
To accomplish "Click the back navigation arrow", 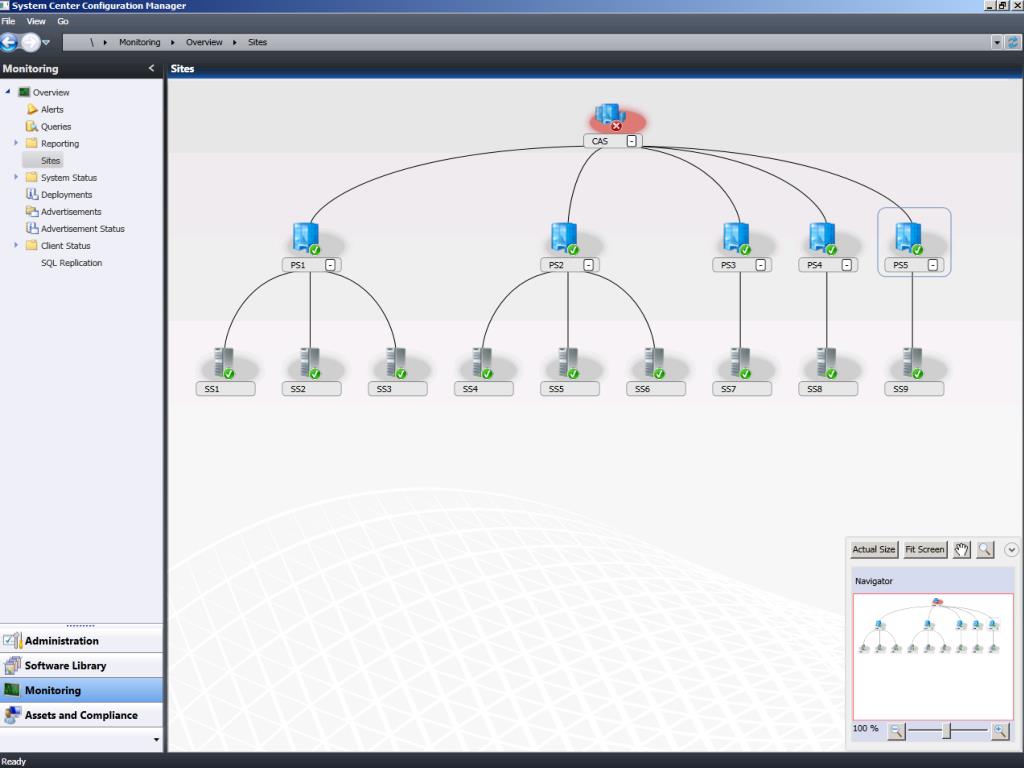I will [9, 42].
